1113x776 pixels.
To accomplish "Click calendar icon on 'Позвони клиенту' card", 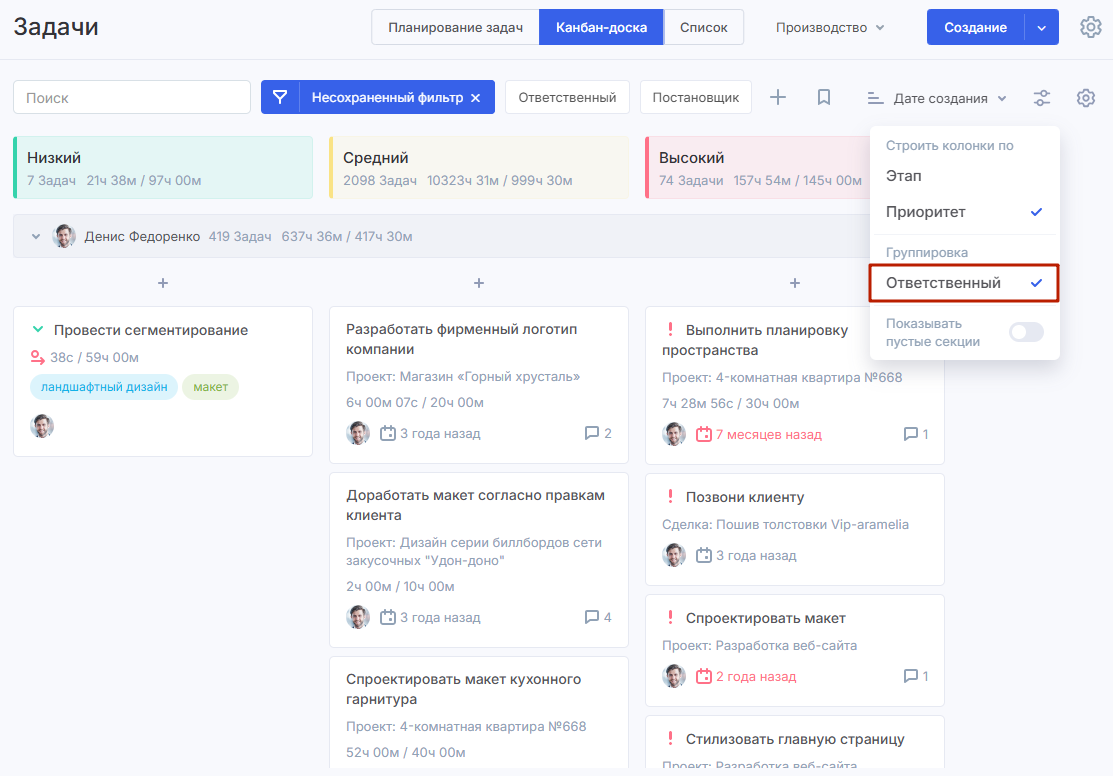I will coord(704,555).
